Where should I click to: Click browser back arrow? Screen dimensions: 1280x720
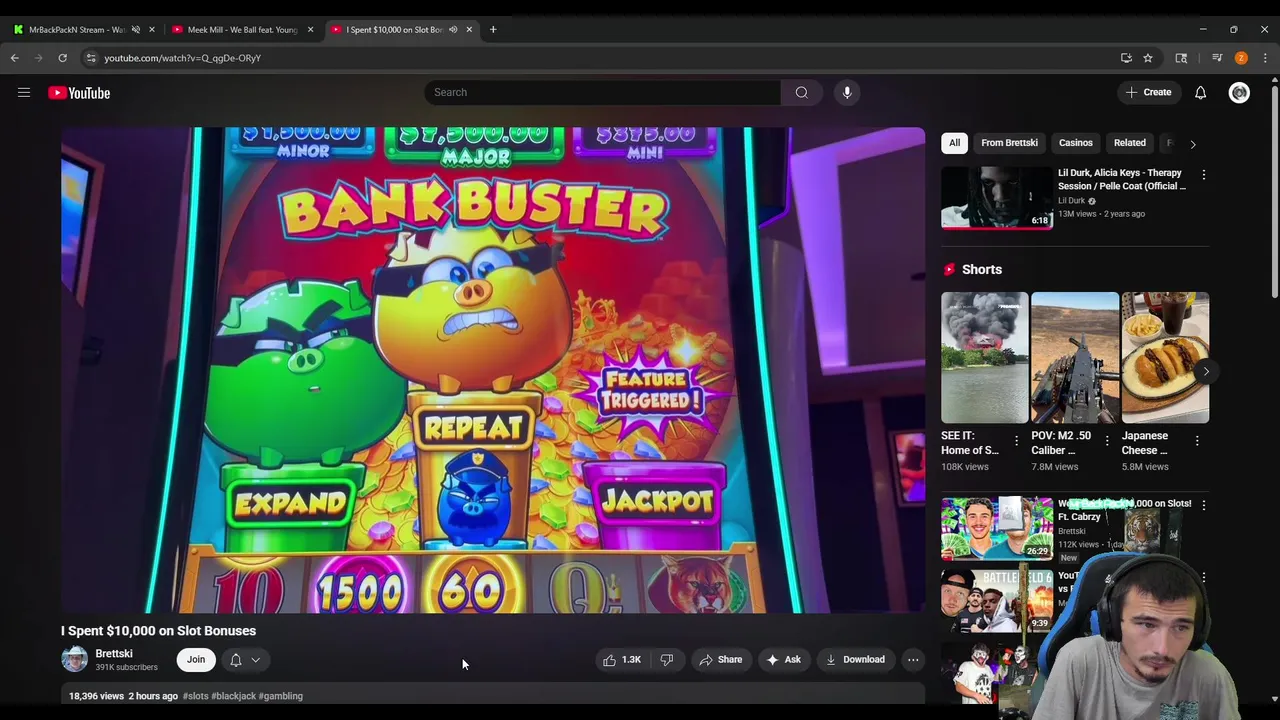(15, 58)
